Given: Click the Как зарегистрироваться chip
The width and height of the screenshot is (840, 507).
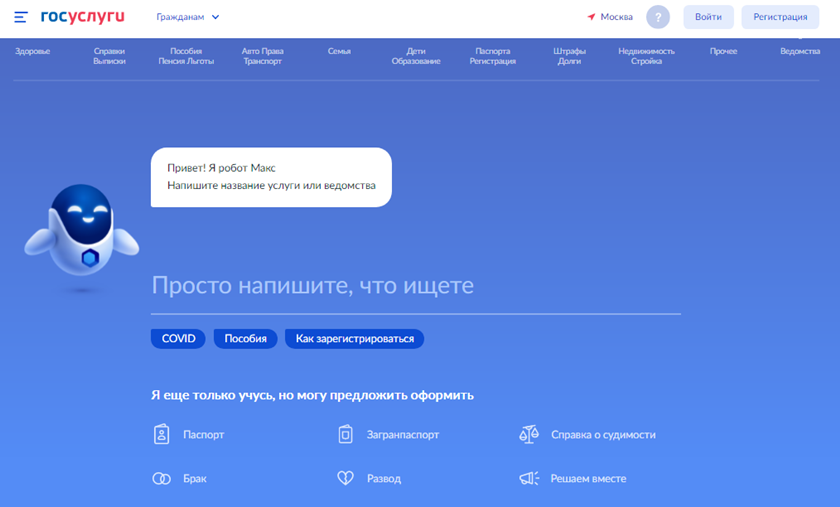Looking at the screenshot, I should [x=354, y=339].
